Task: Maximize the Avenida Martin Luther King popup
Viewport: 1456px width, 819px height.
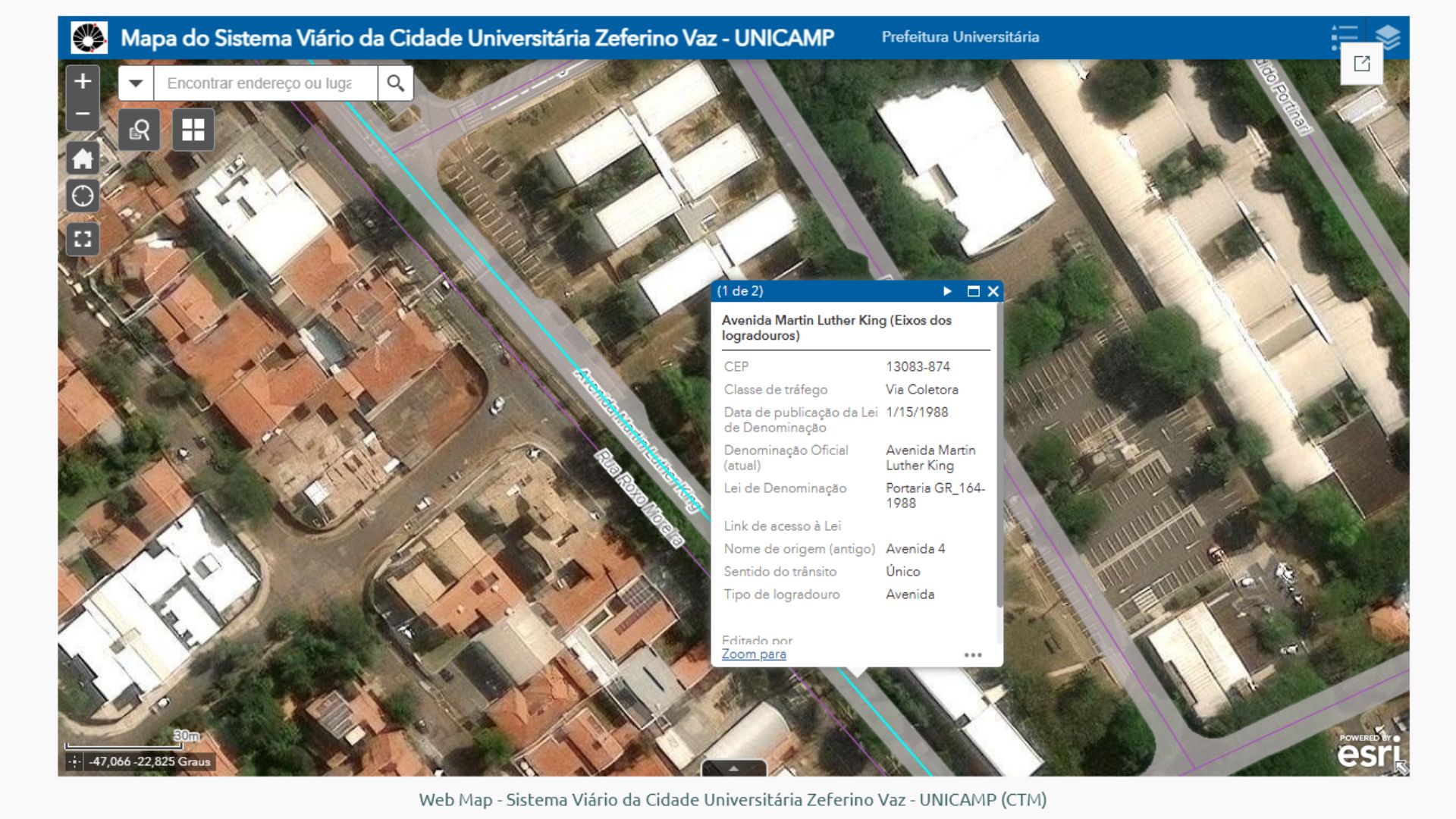Action: click(973, 291)
